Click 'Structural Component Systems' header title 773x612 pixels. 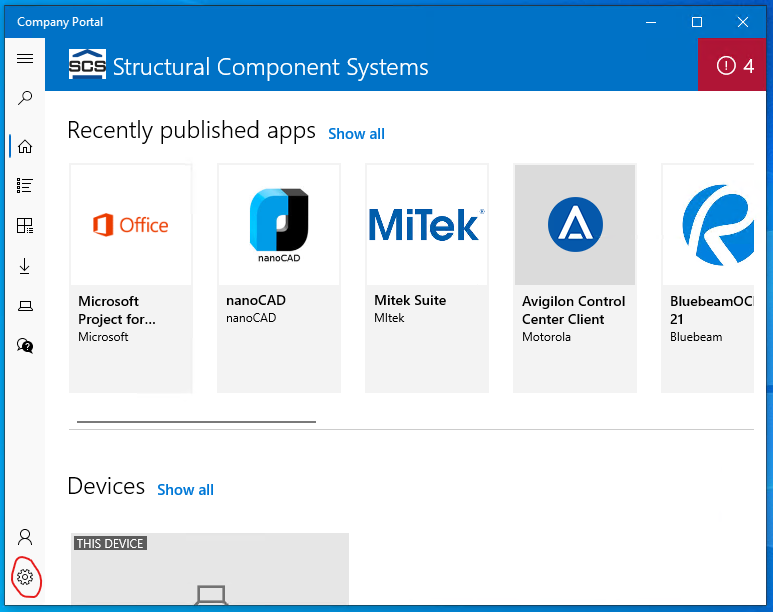[x=271, y=67]
